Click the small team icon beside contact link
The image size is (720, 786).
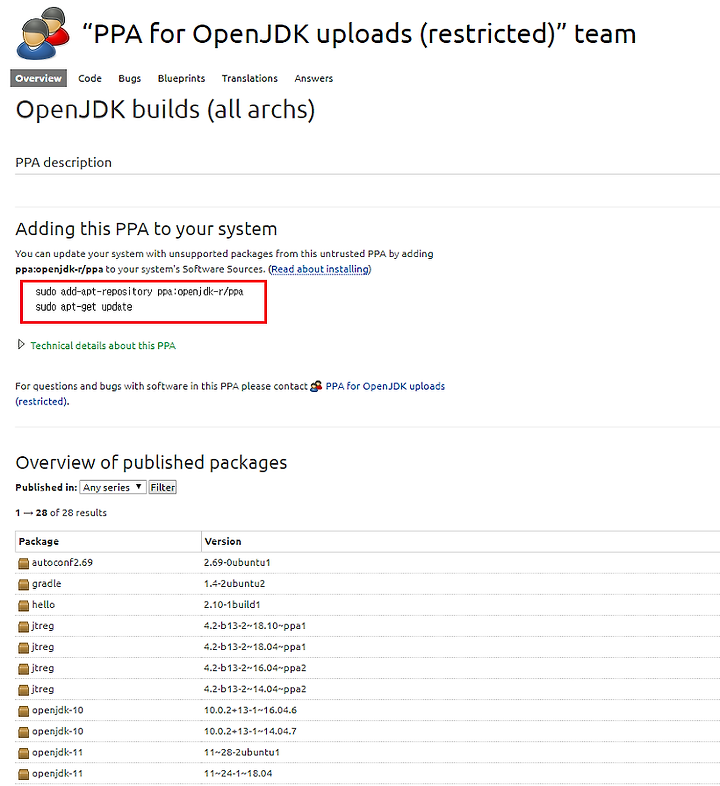(316, 386)
